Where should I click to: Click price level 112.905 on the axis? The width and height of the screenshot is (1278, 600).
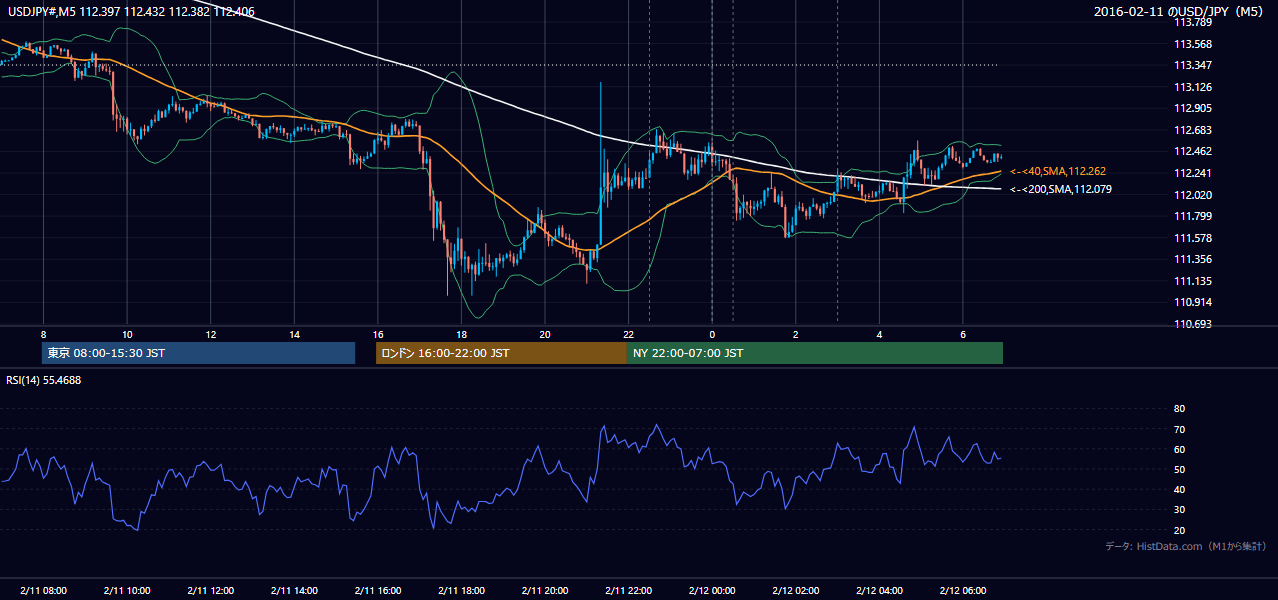coord(1192,108)
